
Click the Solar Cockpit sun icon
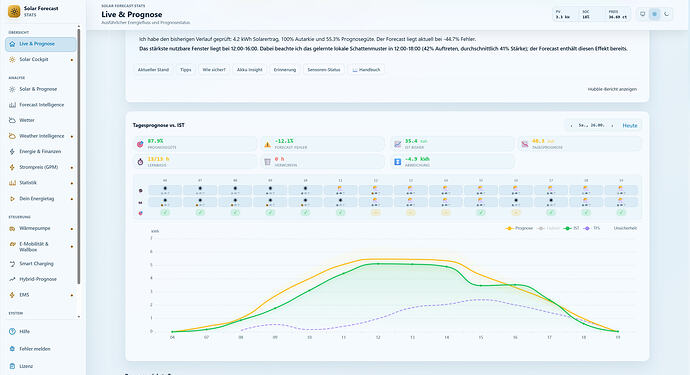pos(12,59)
